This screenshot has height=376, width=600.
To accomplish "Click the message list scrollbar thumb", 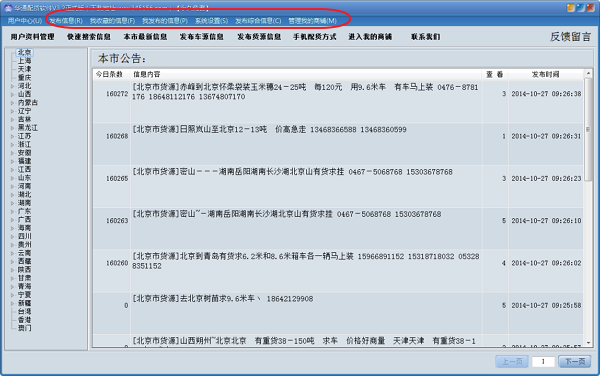I will pos(588,129).
